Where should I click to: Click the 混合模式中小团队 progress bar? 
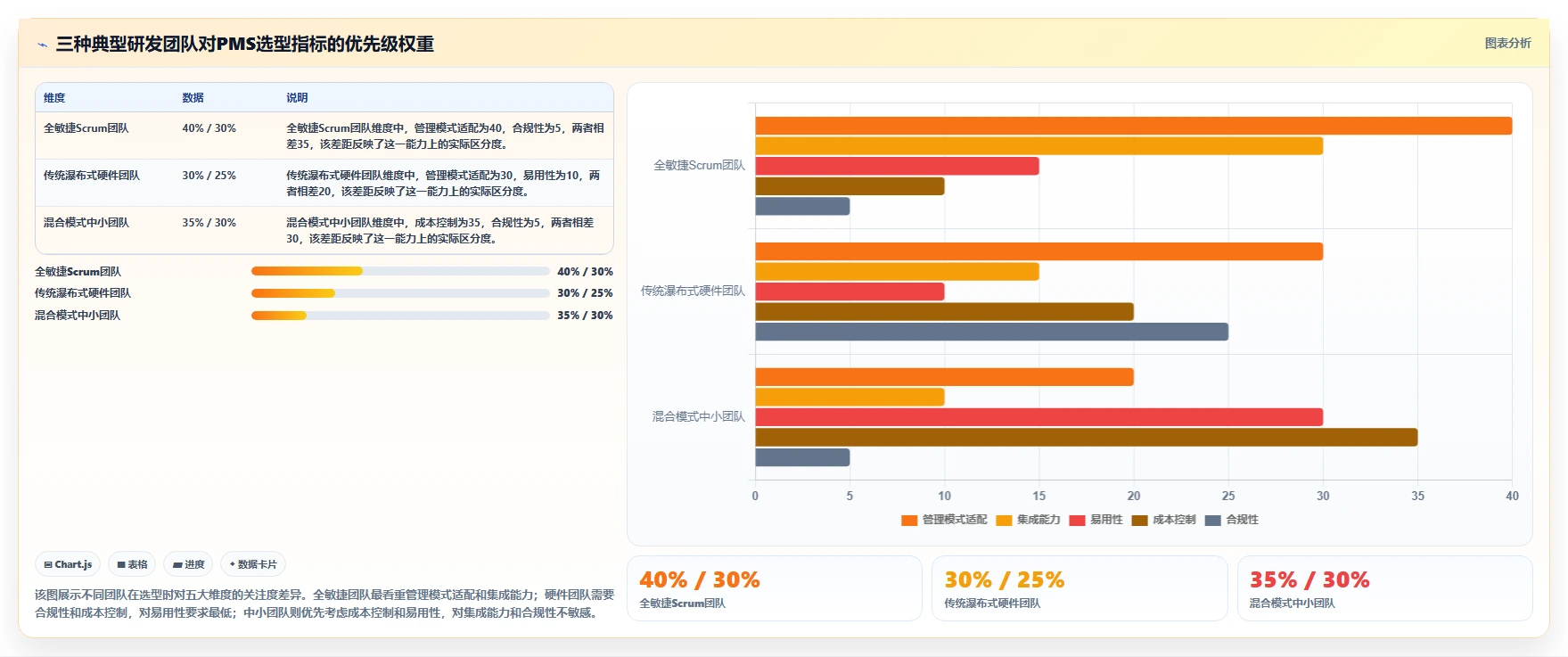(x=400, y=316)
